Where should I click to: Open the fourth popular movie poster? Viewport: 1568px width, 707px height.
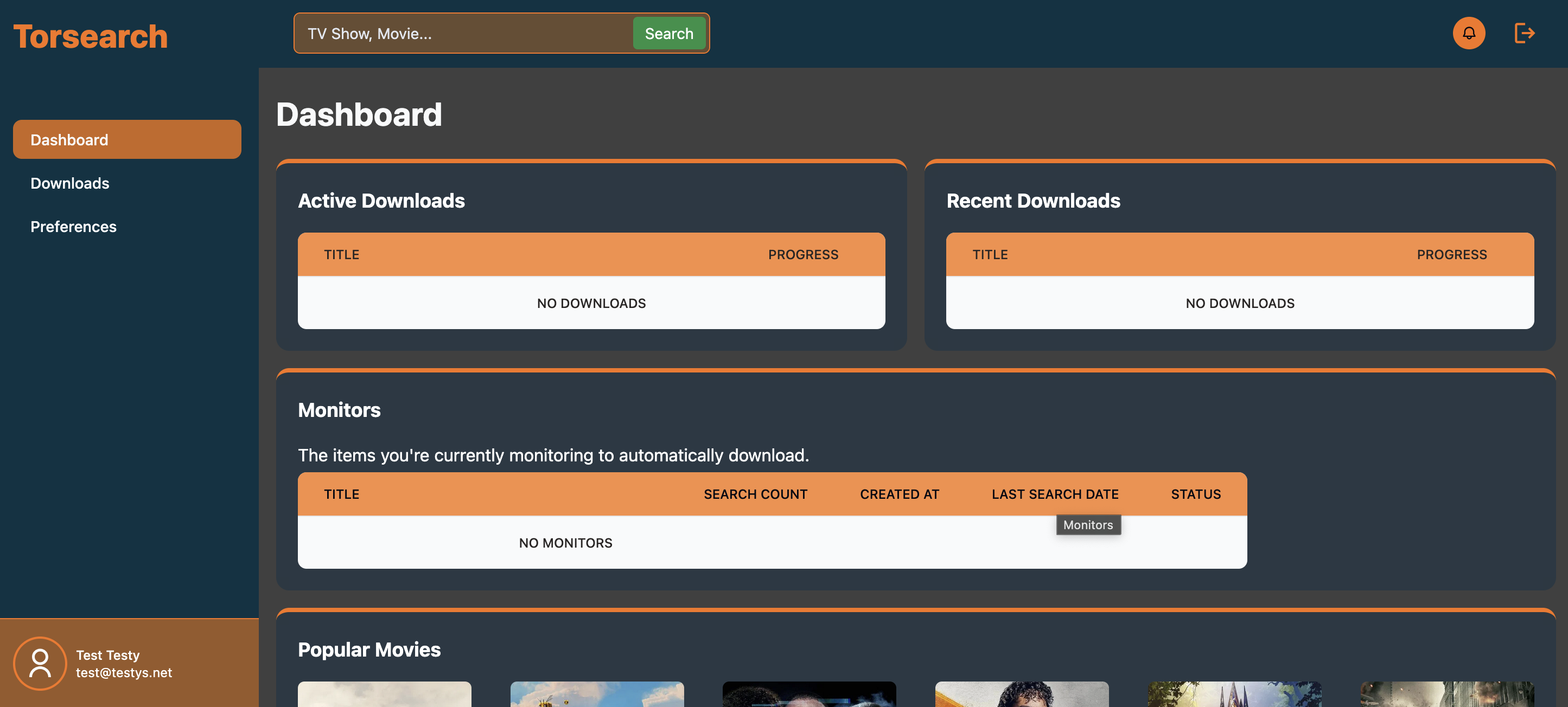[x=1022, y=694]
